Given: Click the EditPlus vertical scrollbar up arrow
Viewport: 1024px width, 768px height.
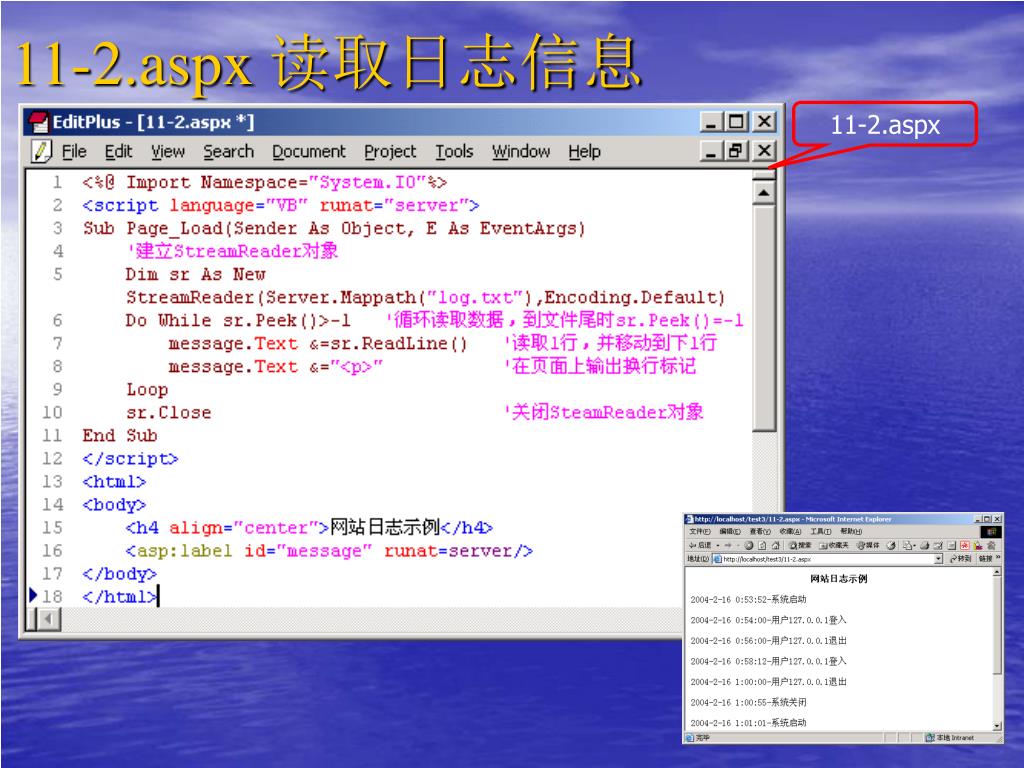Looking at the screenshot, I should coord(763,193).
